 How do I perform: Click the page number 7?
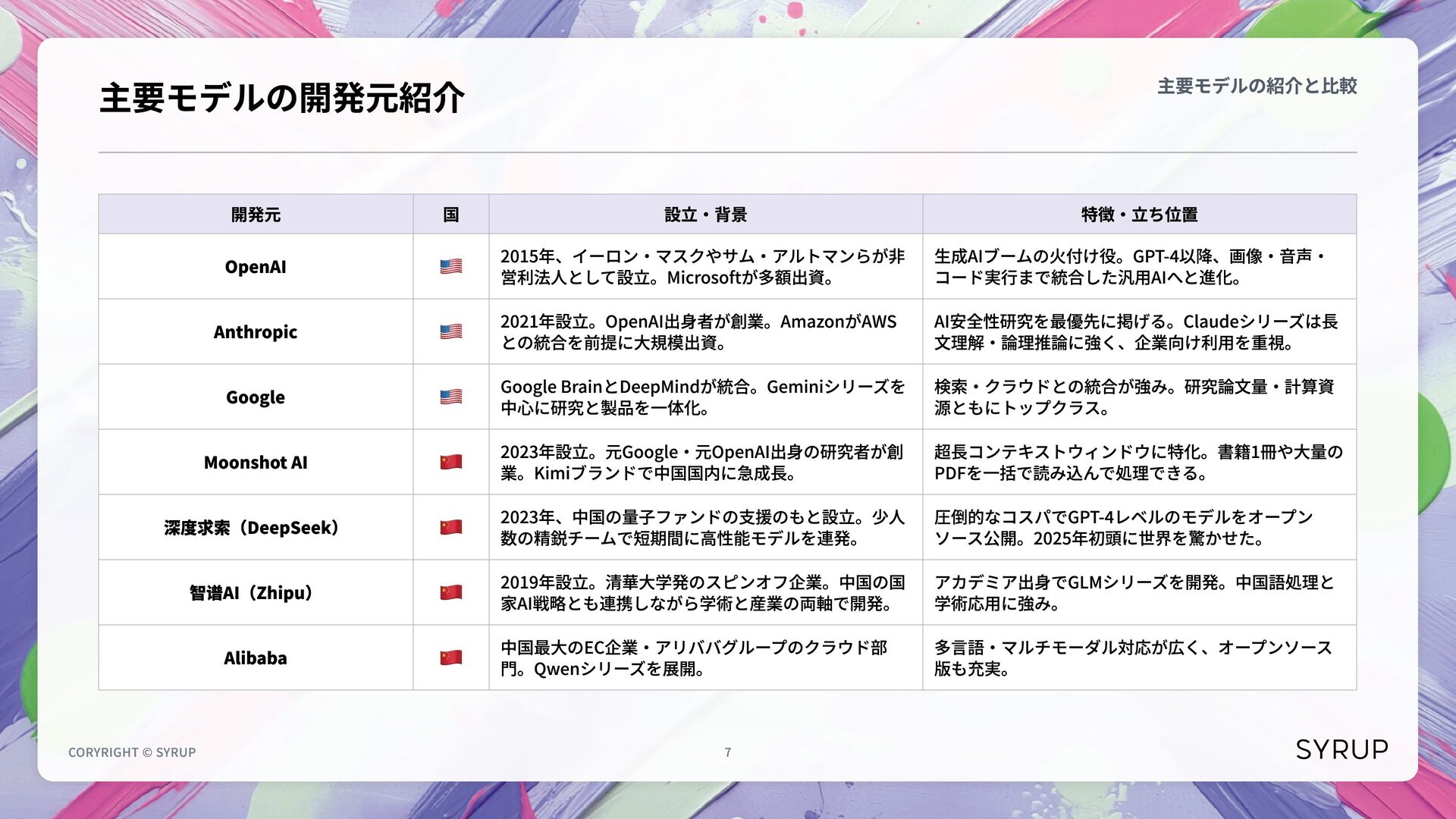coord(728,752)
